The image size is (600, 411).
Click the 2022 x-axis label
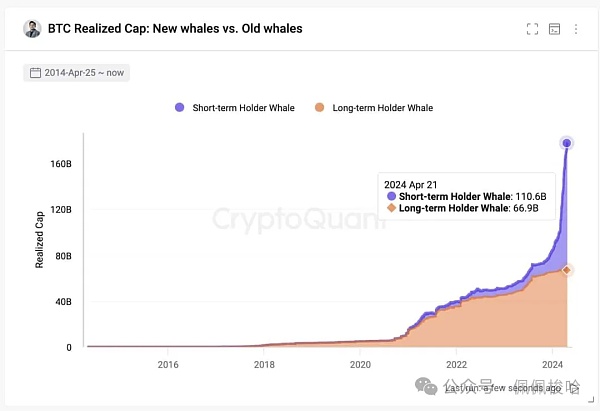tap(457, 365)
